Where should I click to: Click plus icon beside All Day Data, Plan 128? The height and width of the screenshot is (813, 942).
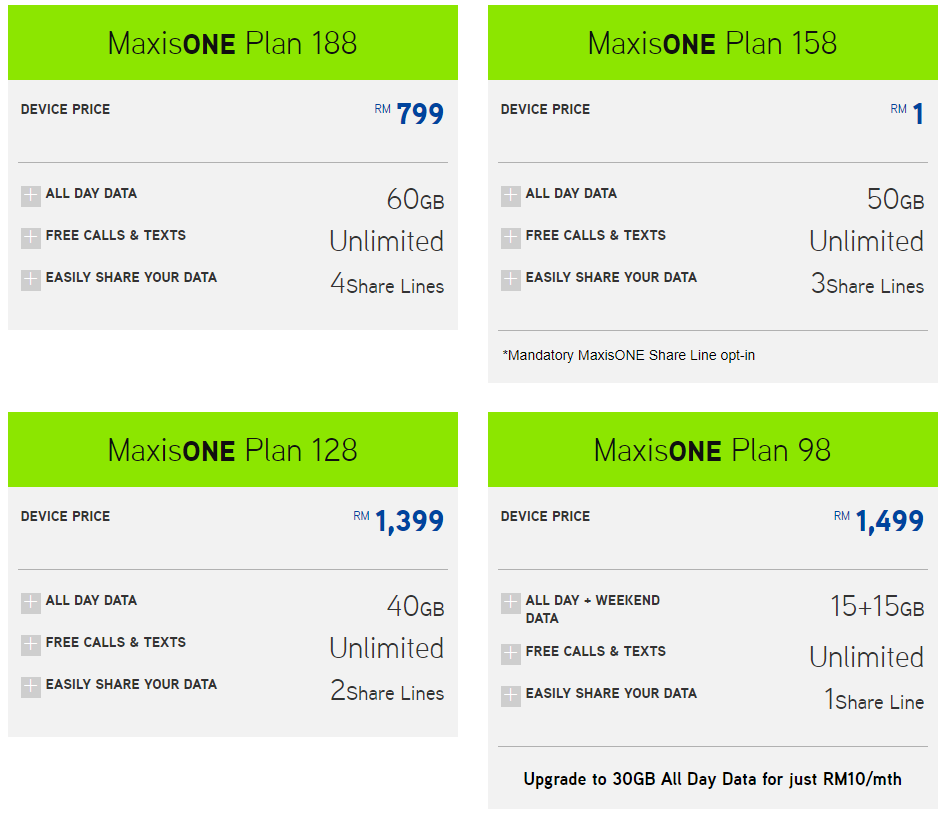[31, 603]
